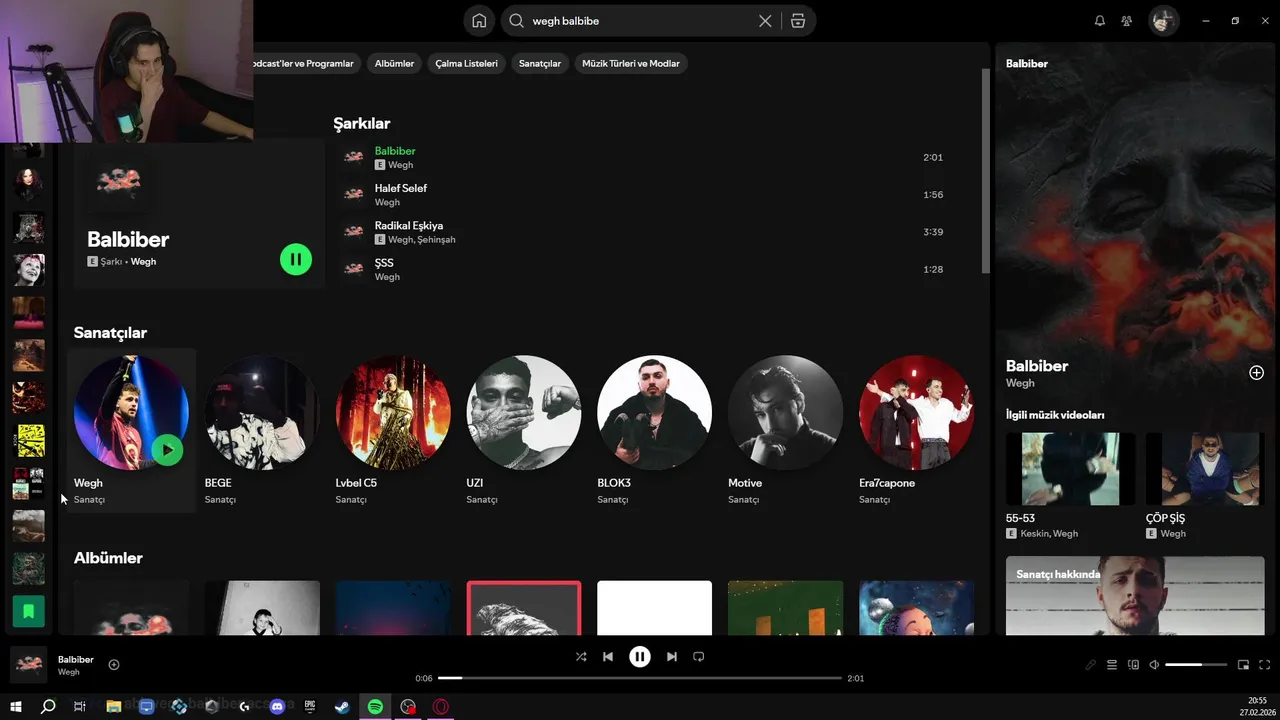Viewport: 1280px width, 720px height.
Task: Open the Albümler section heading
Action: (x=108, y=558)
